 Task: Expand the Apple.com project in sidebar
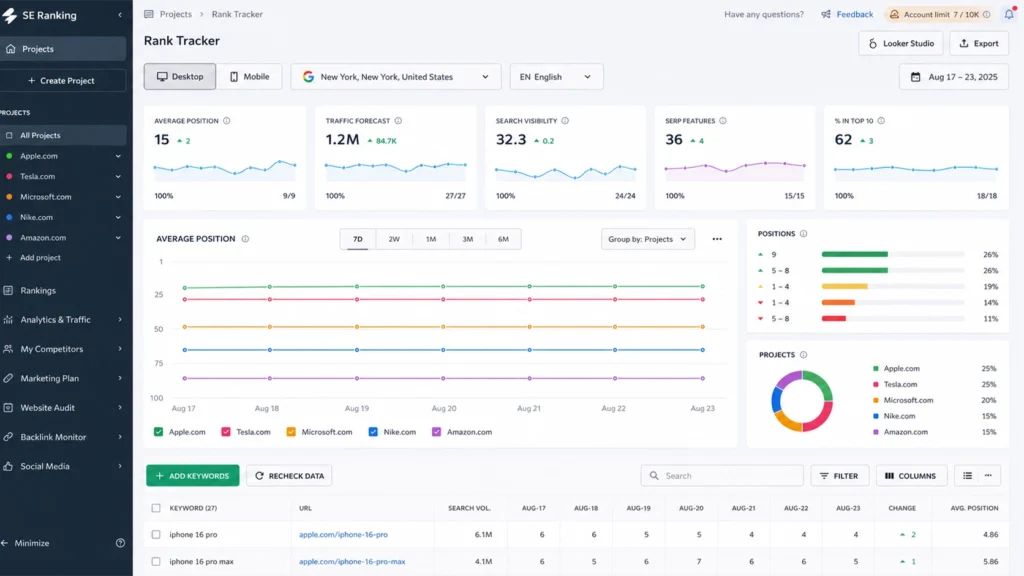tap(118, 156)
